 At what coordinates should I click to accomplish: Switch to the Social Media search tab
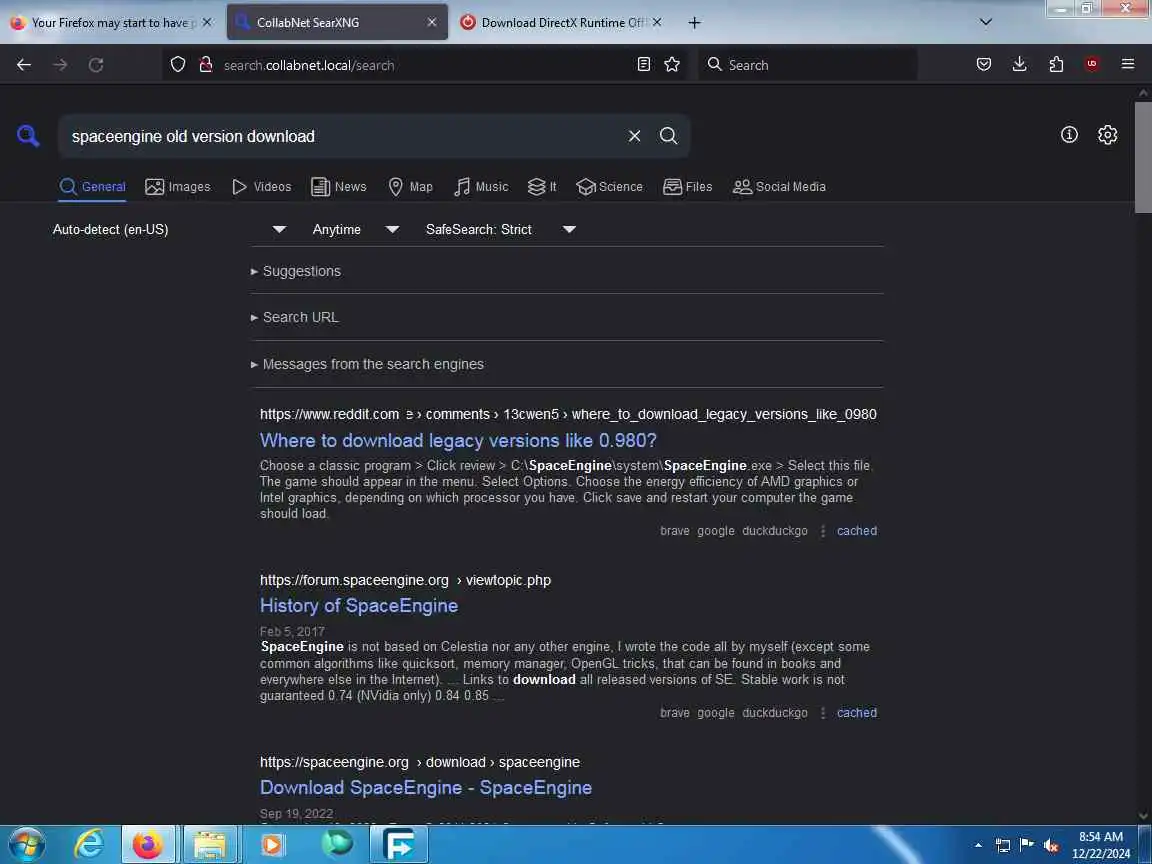click(780, 187)
